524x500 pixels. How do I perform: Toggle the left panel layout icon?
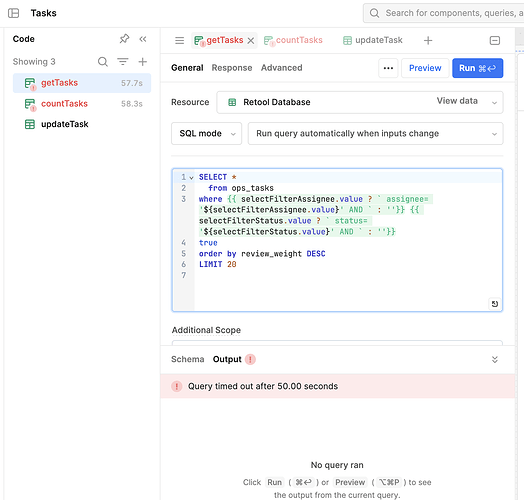click(x=14, y=13)
